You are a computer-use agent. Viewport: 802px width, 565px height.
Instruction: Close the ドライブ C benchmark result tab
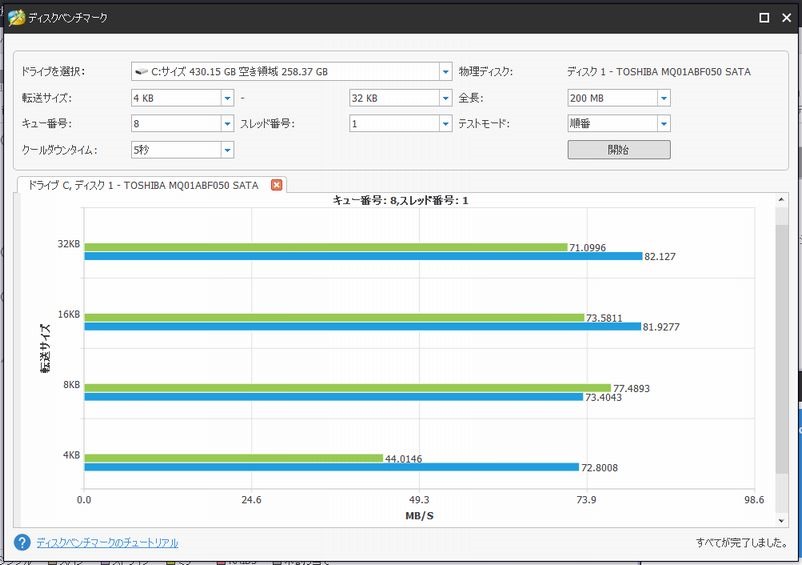tap(277, 185)
